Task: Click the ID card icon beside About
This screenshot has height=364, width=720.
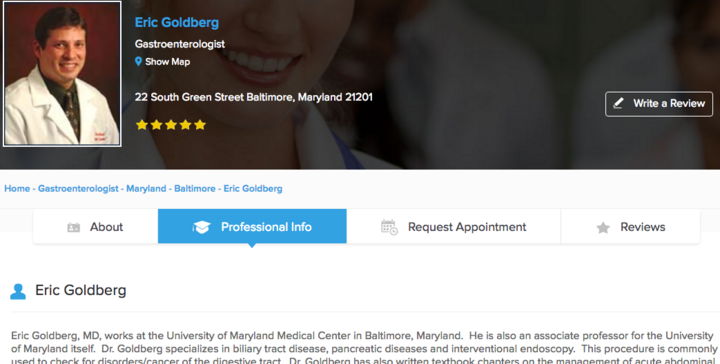Action: [73, 227]
